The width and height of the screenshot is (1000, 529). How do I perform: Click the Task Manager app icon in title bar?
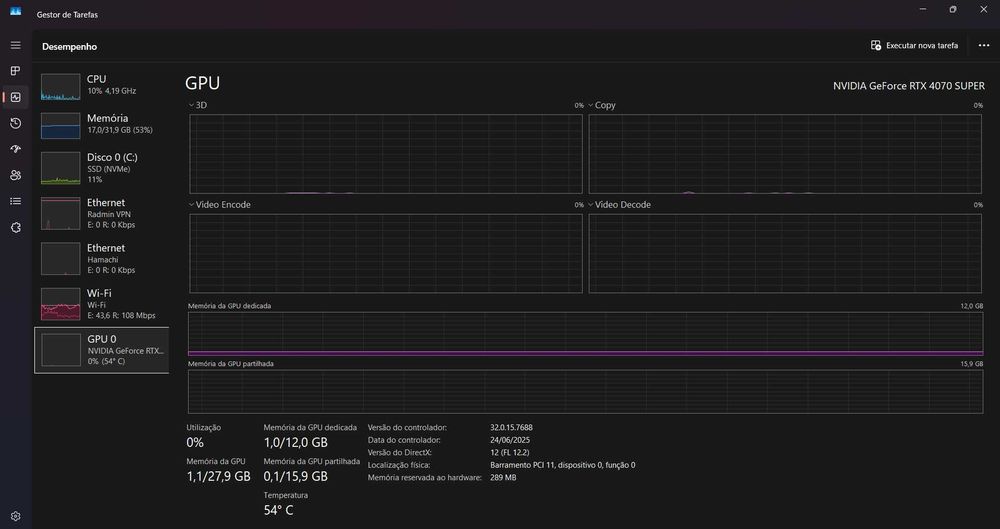(15, 11)
